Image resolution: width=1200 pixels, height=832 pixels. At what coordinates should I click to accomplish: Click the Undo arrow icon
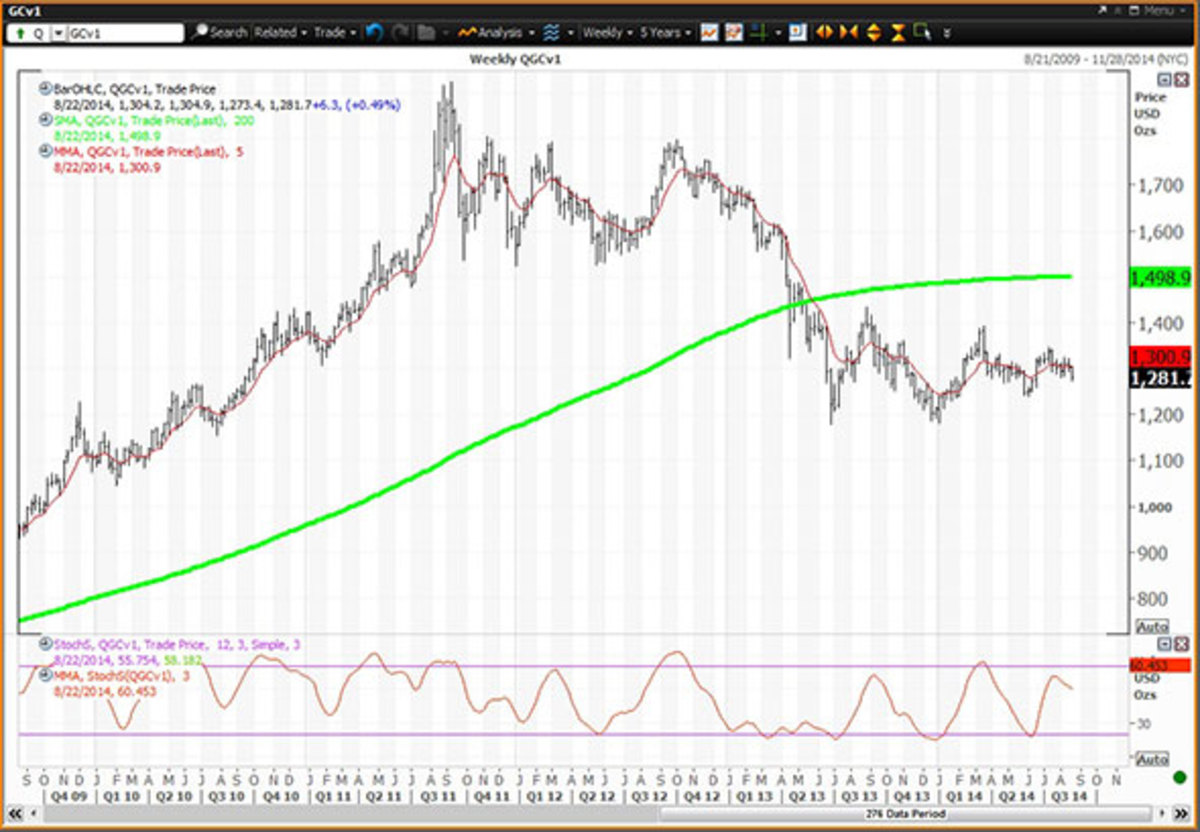click(372, 32)
